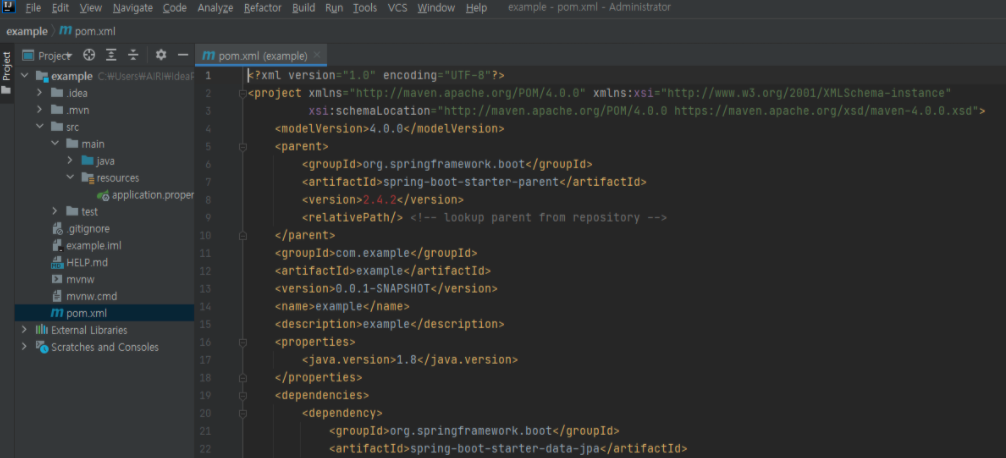1006x458 pixels.
Task: Click the Scratches and Consoles icon
Action: click(x=42, y=347)
